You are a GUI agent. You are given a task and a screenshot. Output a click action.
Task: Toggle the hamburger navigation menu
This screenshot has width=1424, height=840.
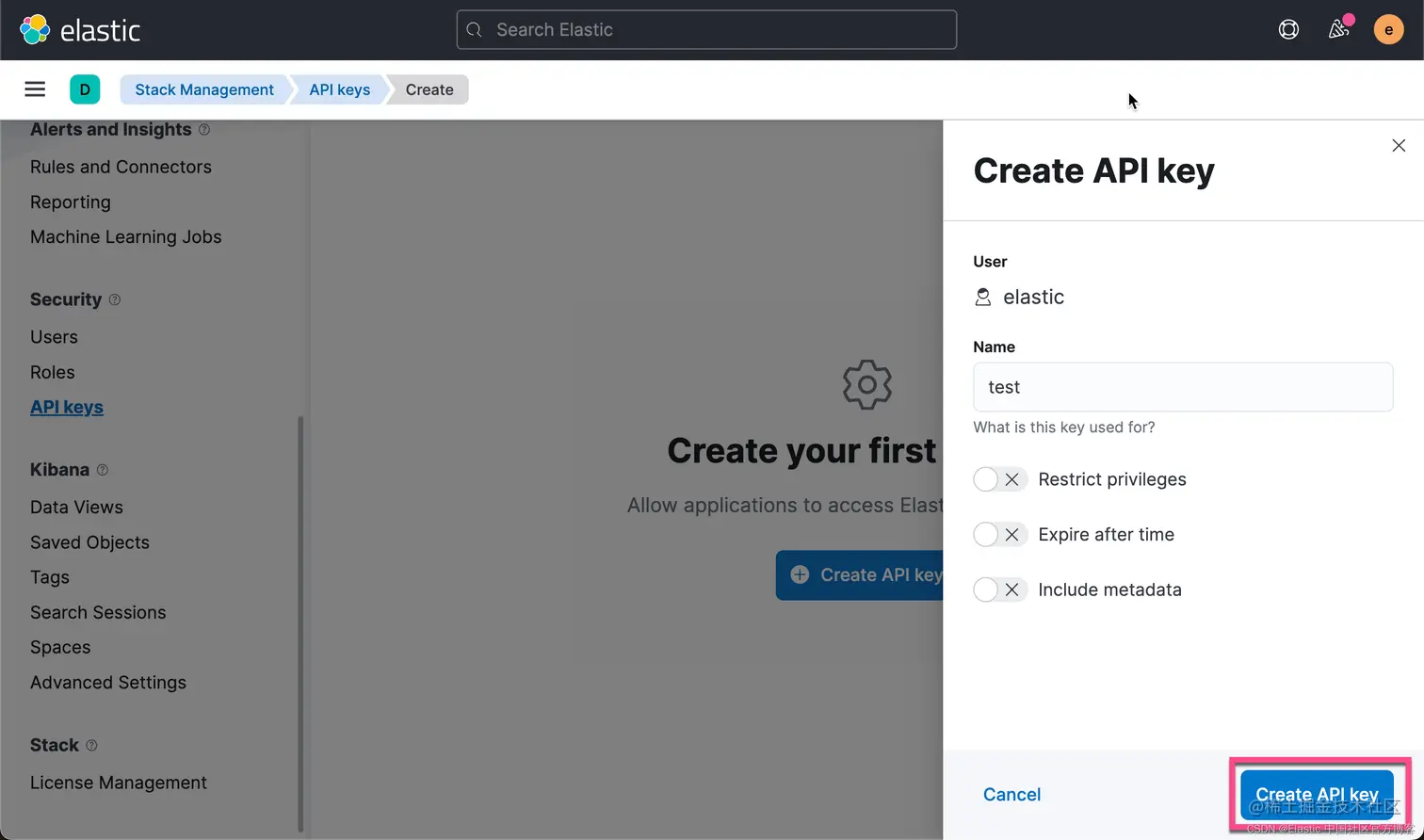[35, 89]
